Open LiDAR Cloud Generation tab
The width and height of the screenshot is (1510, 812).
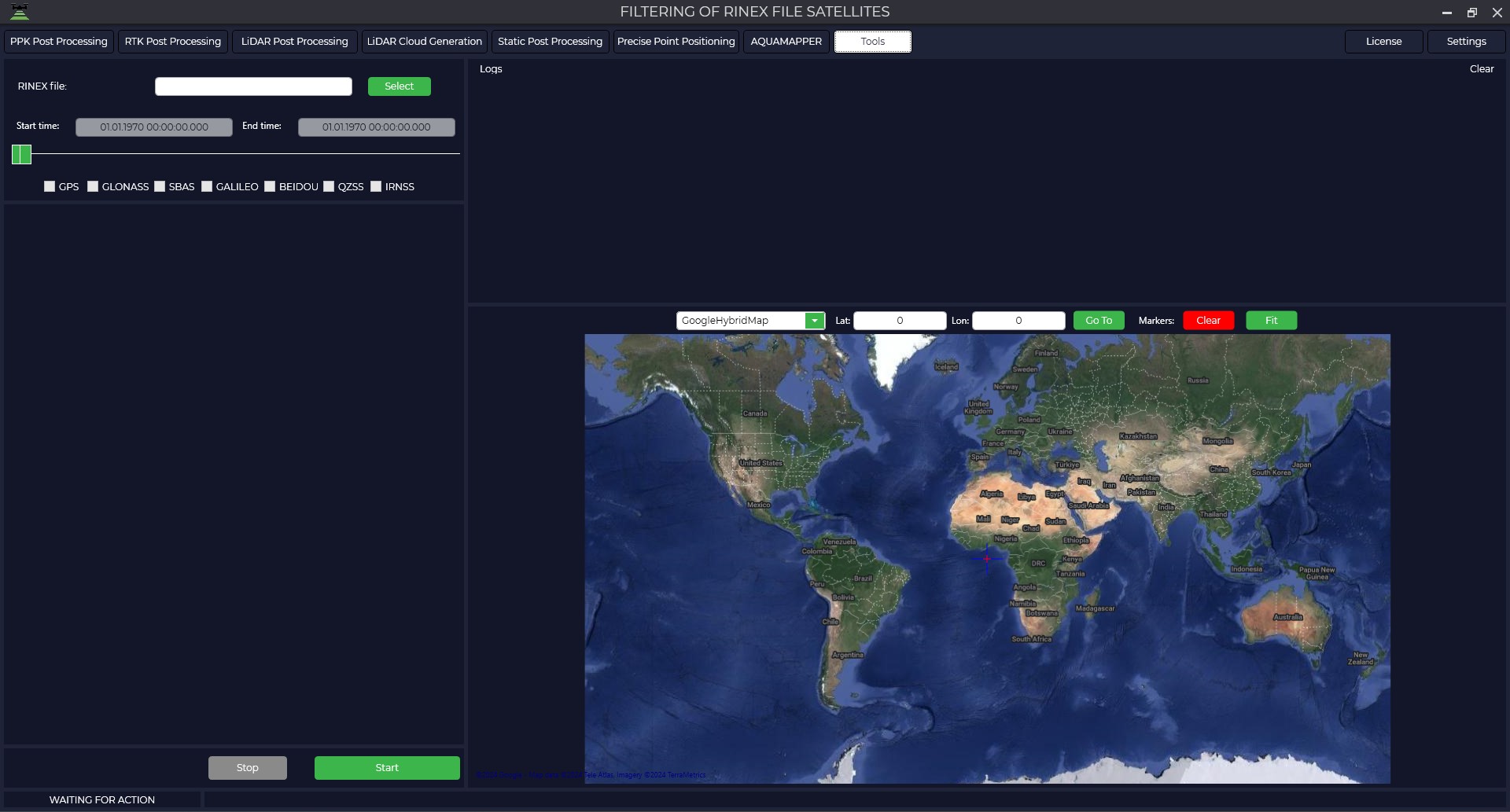(425, 42)
